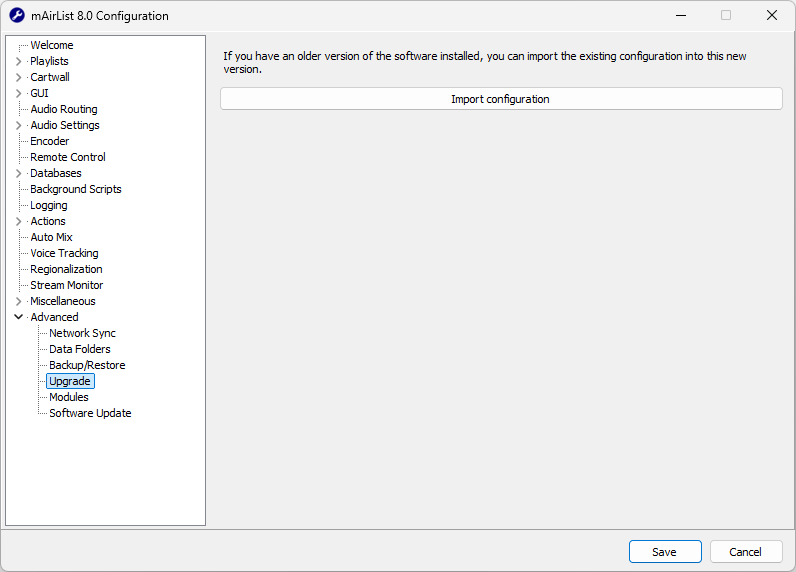
Task: Expand the GUI settings node
Action: pyautogui.click(x=18, y=93)
